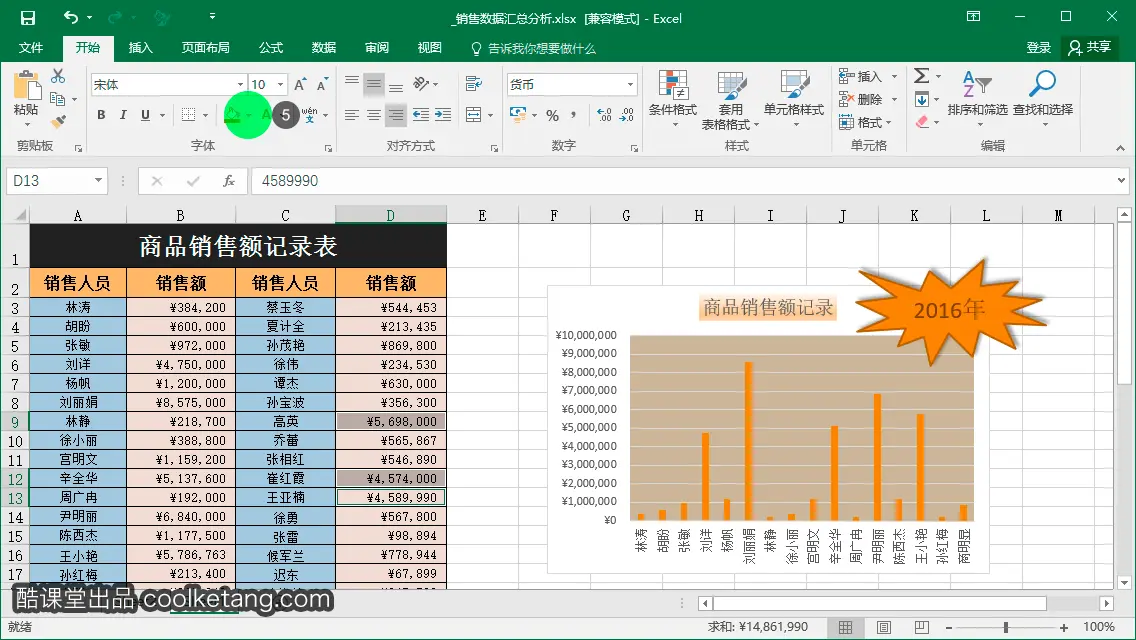1136x640 pixels.
Task: Click the Tell me what you want search box
Action: coord(533,49)
